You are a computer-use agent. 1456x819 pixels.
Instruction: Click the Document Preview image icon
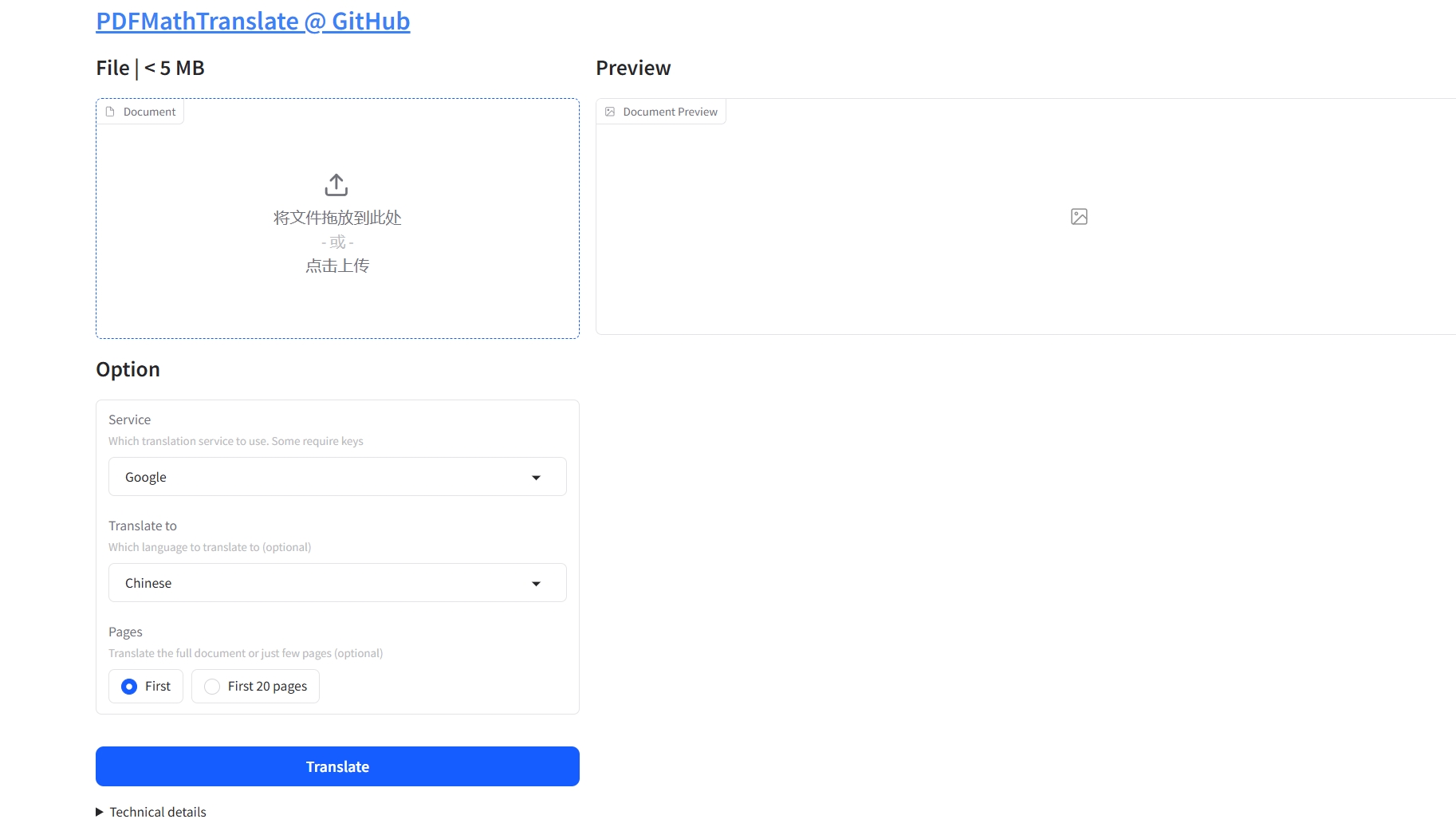(x=610, y=112)
